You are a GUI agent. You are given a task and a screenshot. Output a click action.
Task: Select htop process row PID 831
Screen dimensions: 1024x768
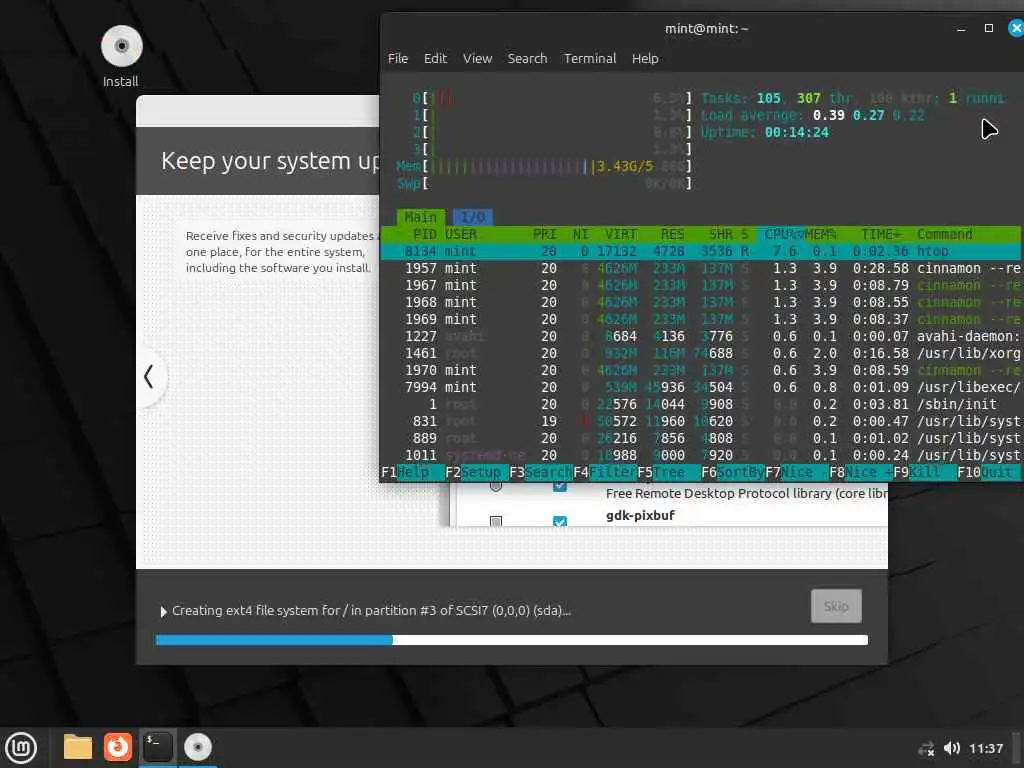700,421
